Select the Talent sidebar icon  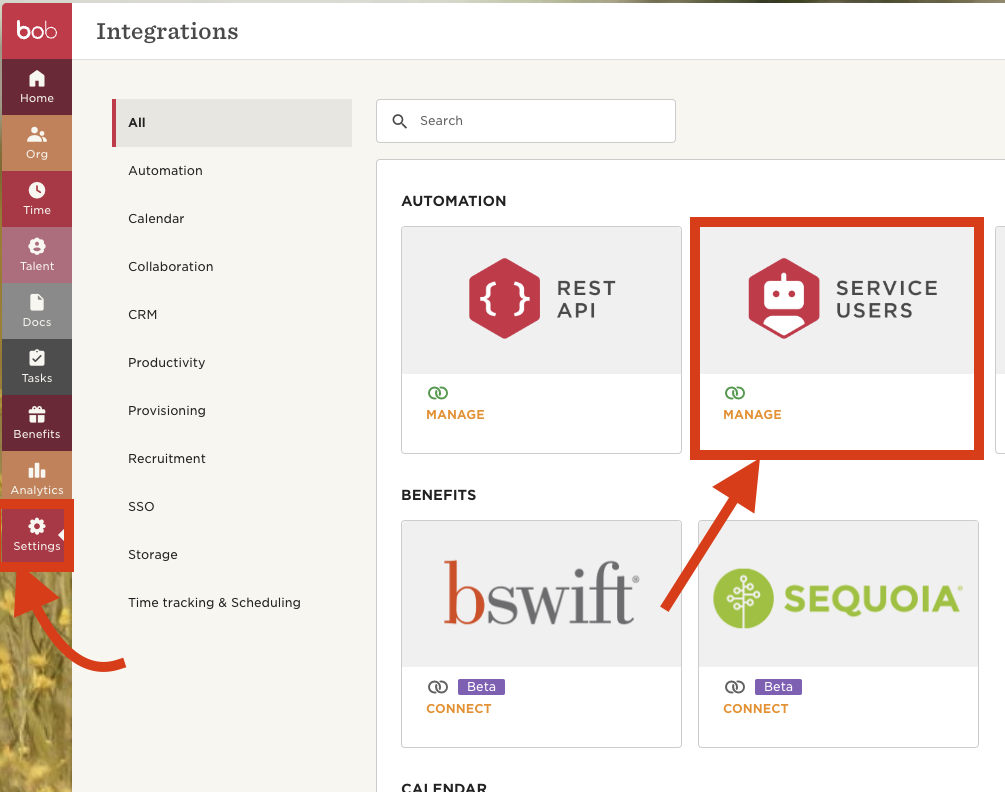37,255
